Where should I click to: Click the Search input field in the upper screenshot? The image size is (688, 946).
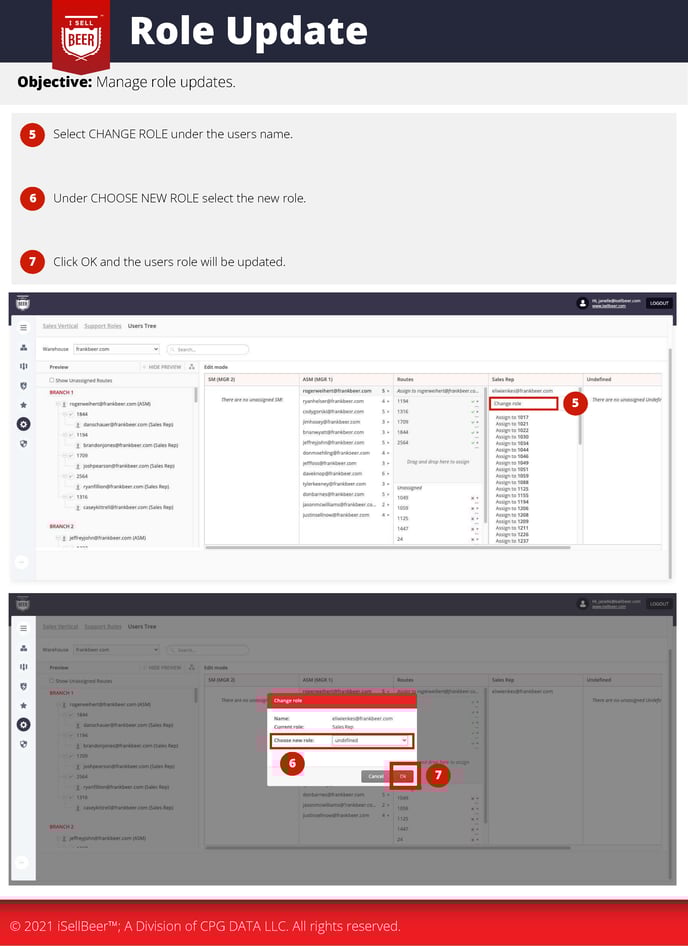(208, 349)
